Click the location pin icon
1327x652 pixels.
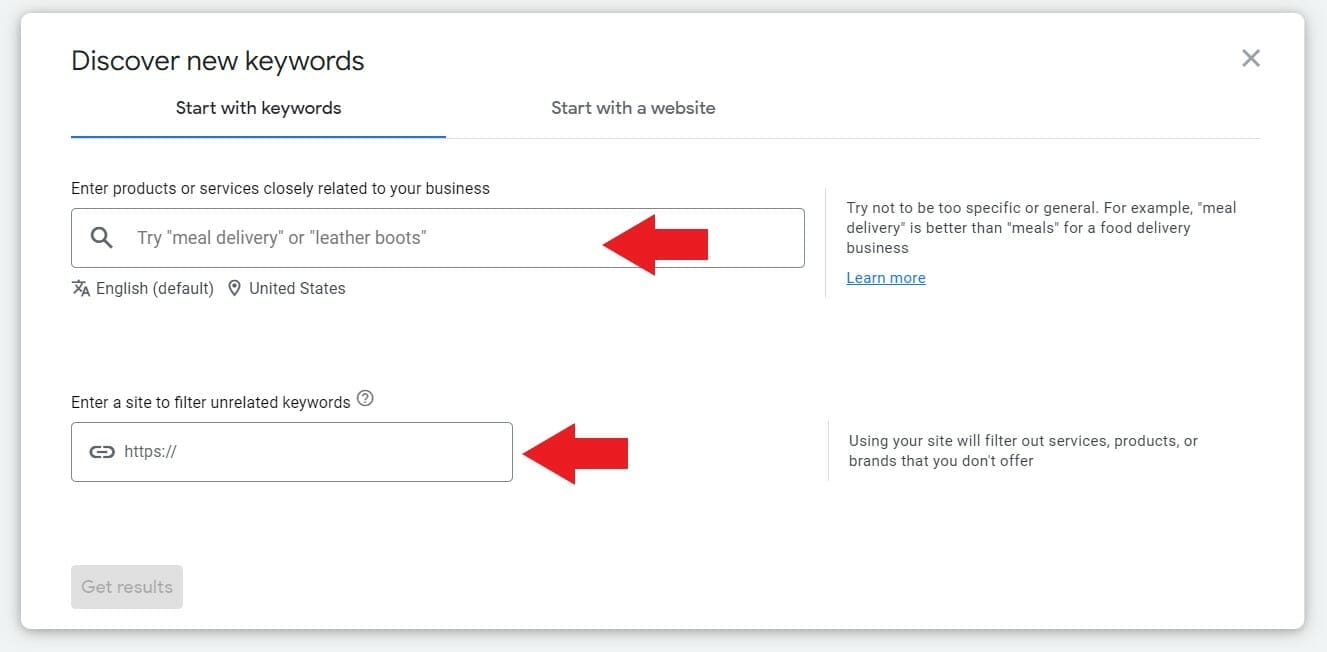(234, 288)
